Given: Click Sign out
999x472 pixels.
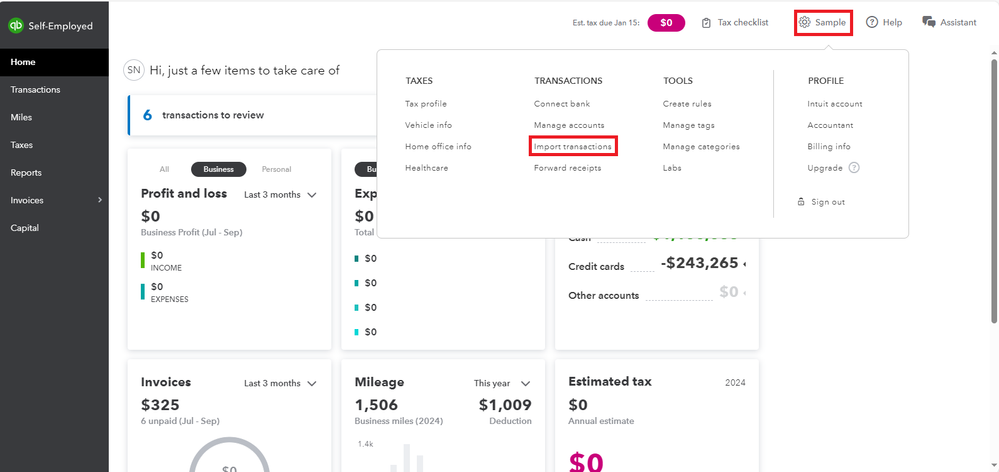Looking at the screenshot, I should pos(828,202).
